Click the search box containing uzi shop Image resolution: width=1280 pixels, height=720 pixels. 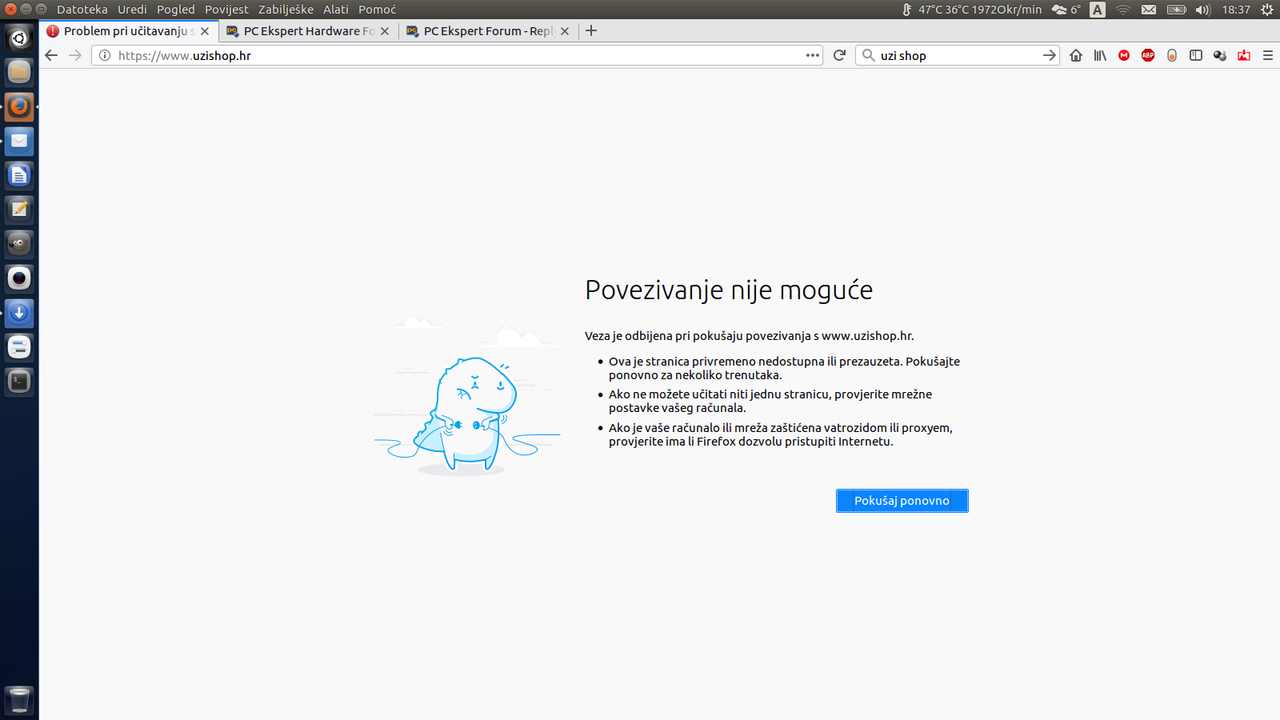click(958, 56)
